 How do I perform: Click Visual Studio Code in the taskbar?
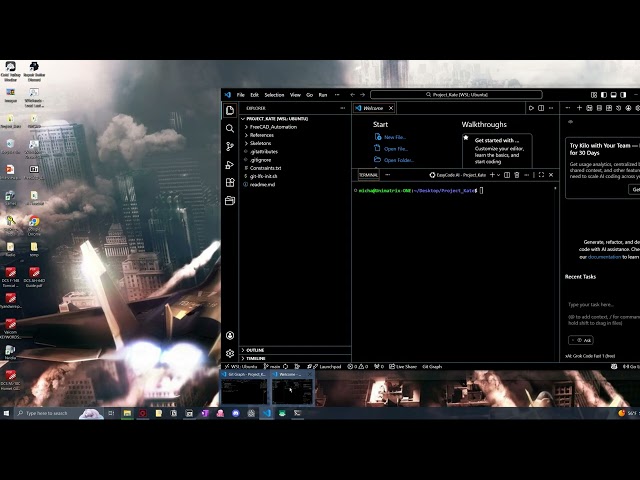(x=267, y=413)
